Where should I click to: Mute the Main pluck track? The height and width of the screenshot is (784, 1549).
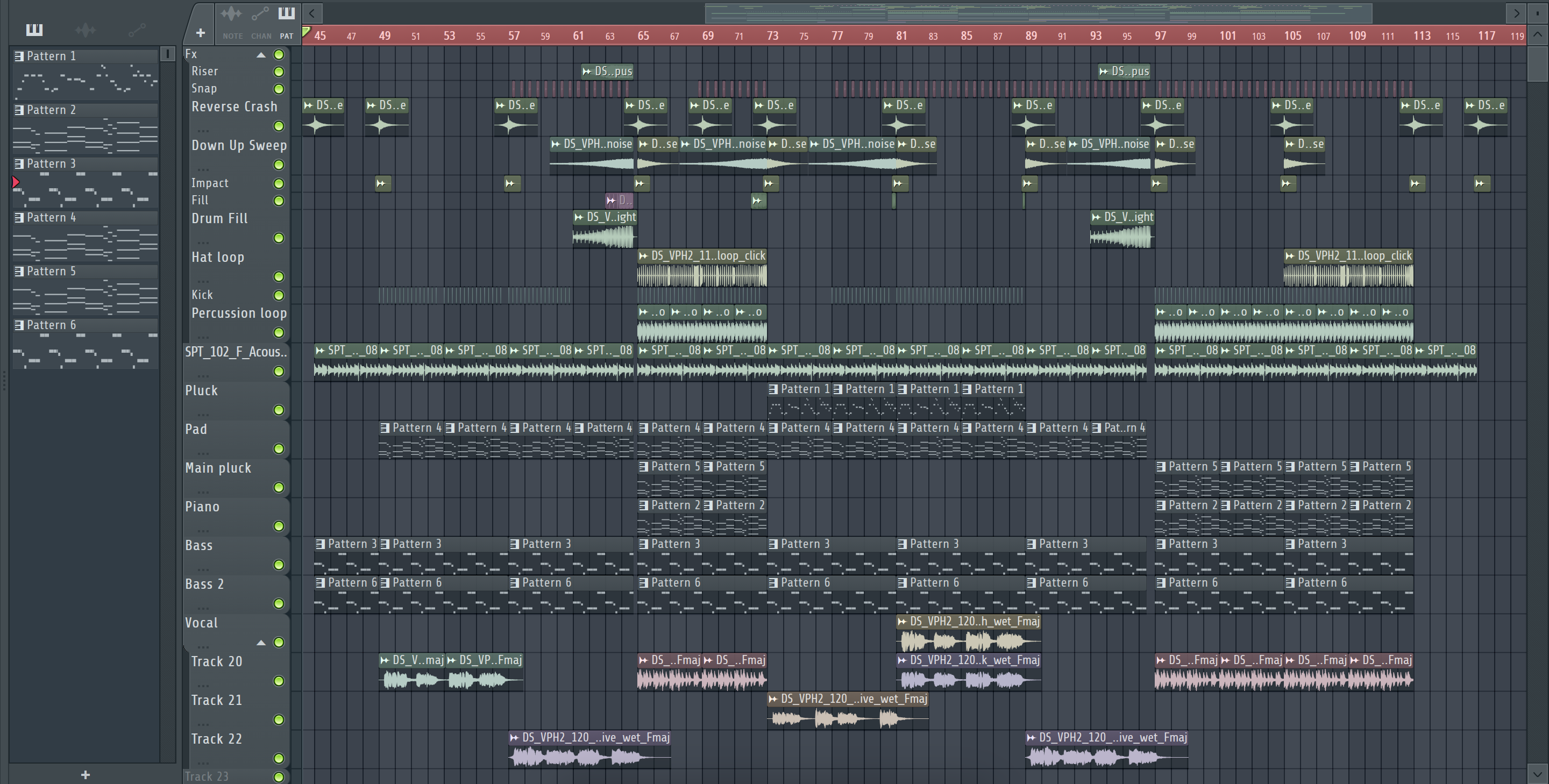[x=279, y=488]
